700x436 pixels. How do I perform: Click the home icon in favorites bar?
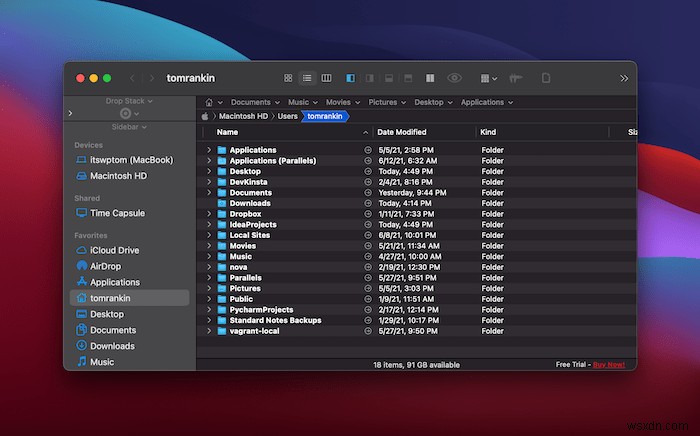[210, 102]
